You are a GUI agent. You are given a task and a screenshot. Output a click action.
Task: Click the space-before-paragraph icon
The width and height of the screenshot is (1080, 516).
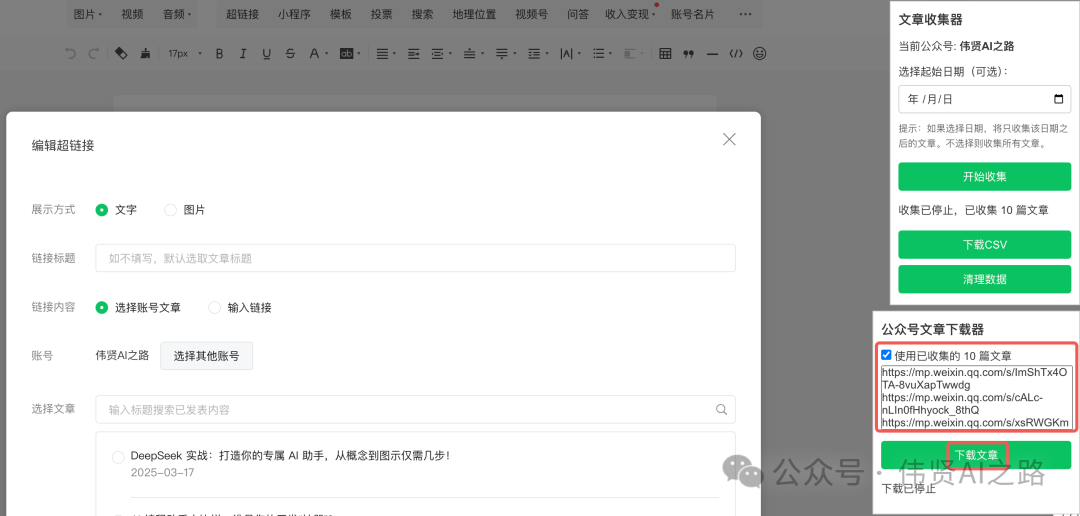pyautogui.click(x=470, y=54)
